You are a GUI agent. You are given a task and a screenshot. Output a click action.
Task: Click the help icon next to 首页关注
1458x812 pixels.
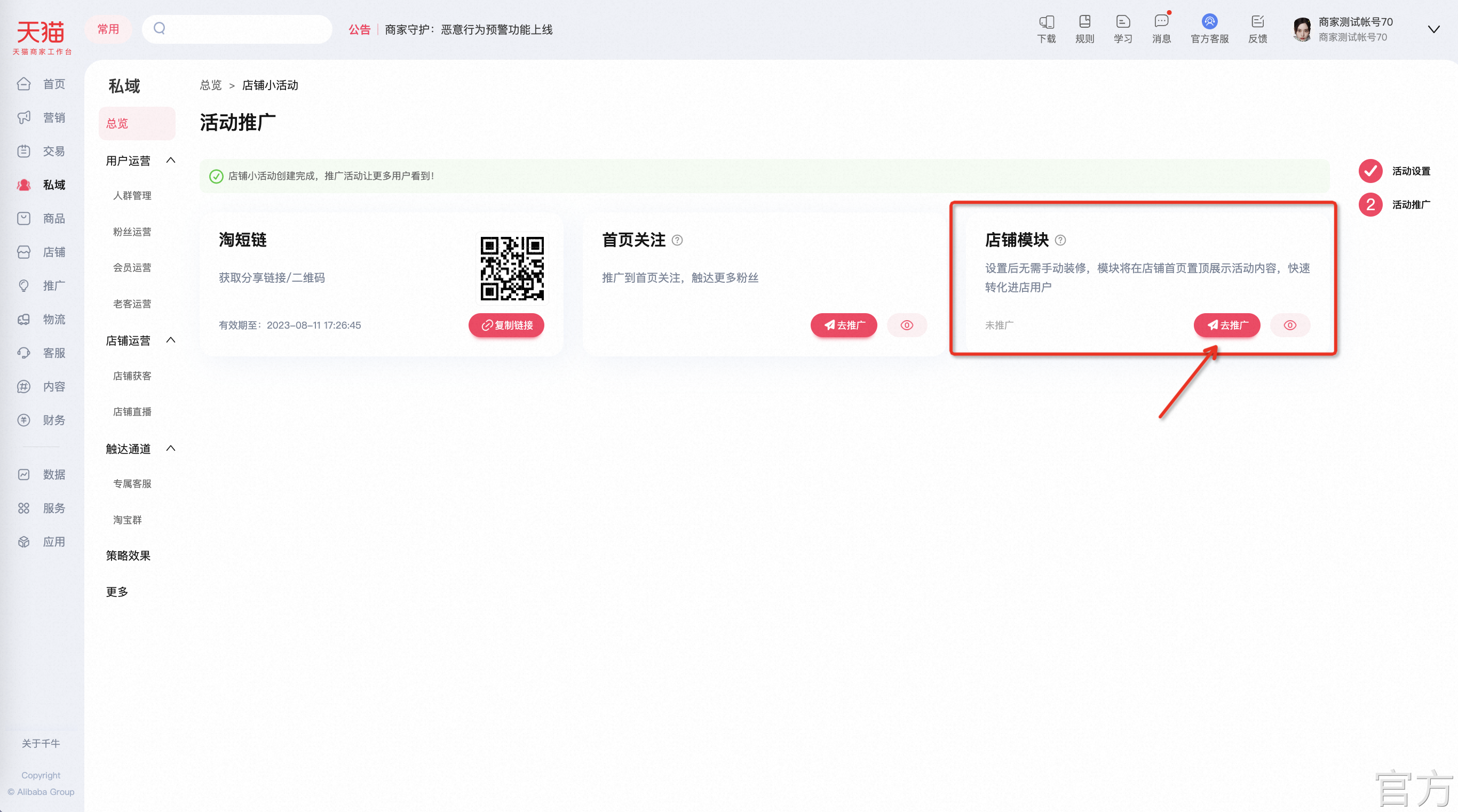pyautogui.click(x=677, y=240)
